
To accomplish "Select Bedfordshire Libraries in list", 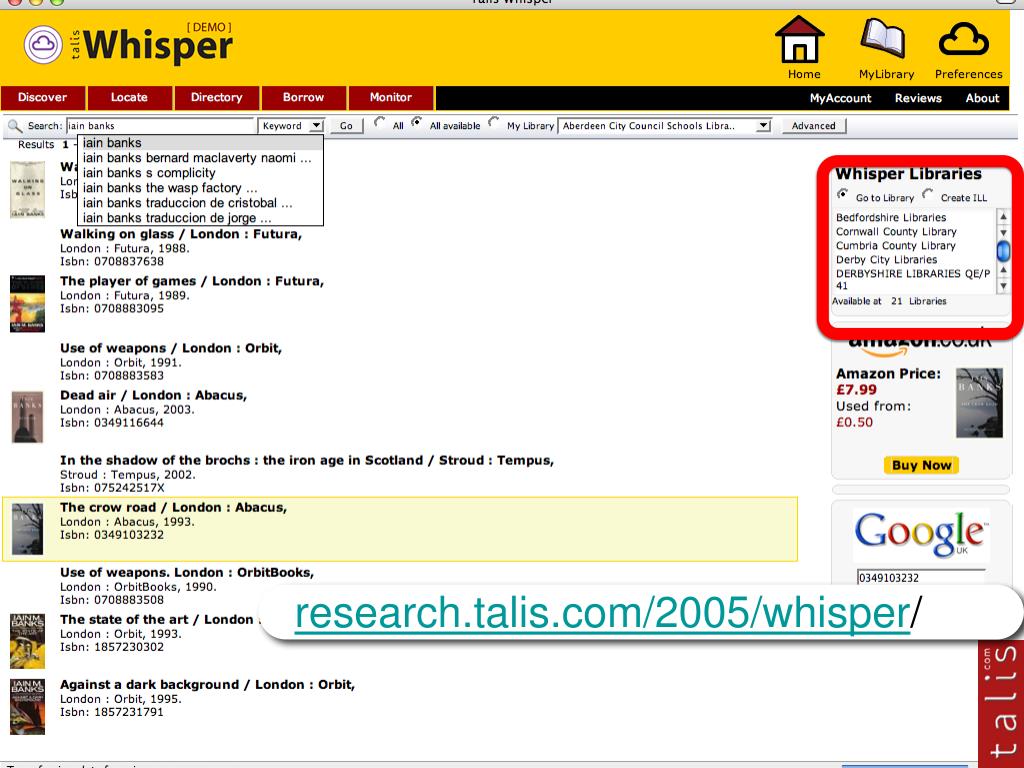I will pos(891,217).
